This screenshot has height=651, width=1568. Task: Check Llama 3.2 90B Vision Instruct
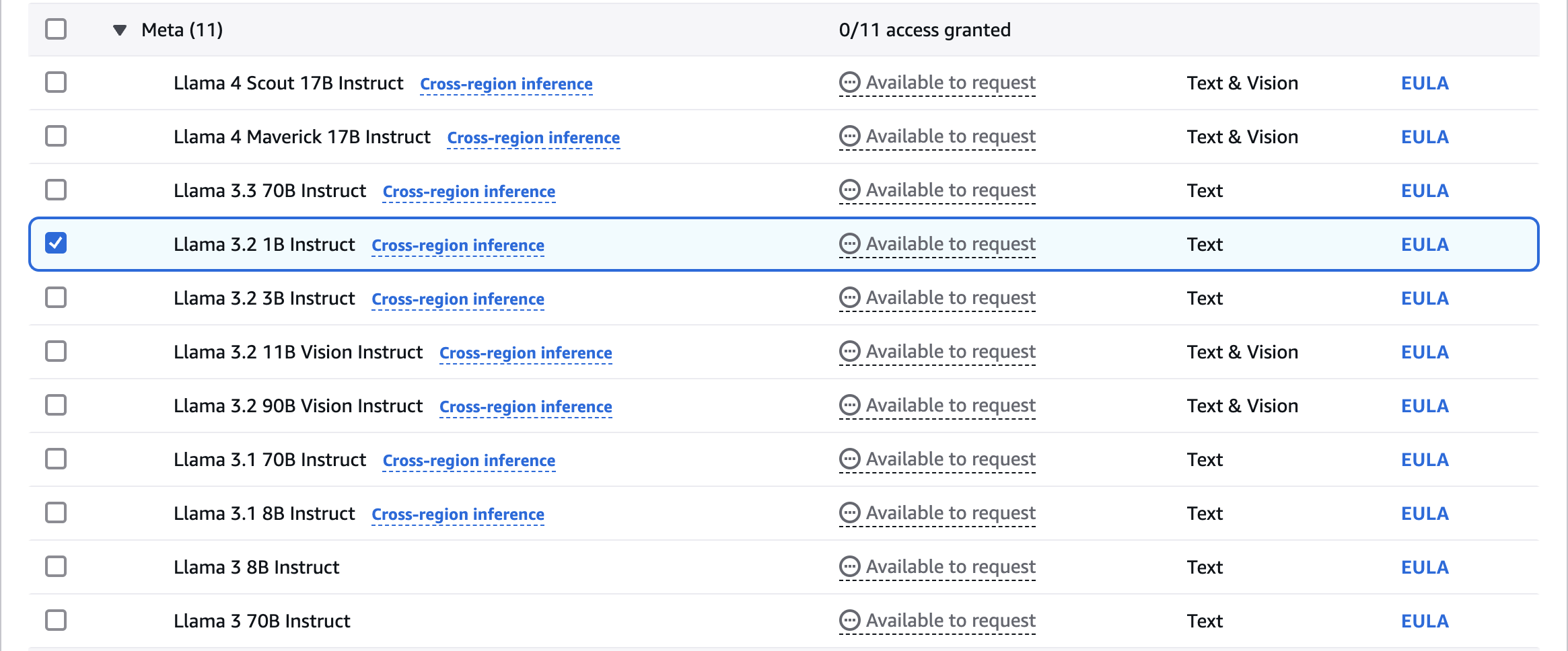pos(56,405)
